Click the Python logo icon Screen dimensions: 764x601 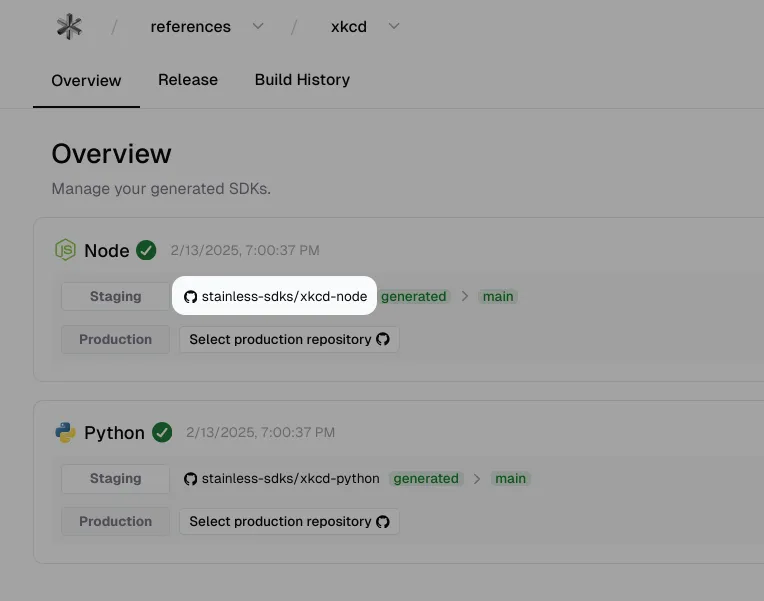tap(65, 432)
